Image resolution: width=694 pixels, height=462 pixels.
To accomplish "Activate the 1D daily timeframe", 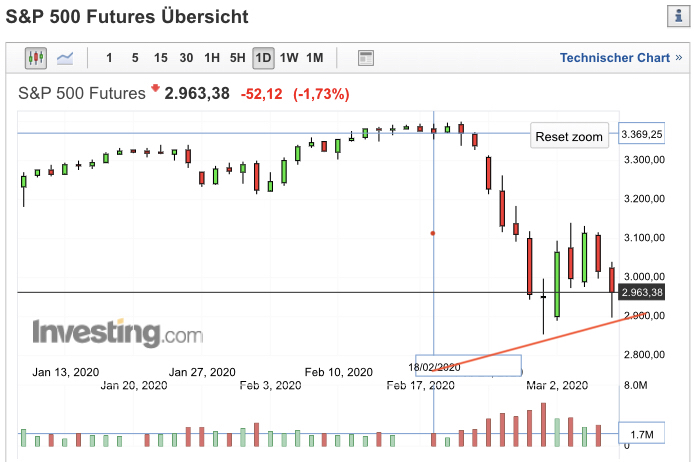I will [263, 58].
